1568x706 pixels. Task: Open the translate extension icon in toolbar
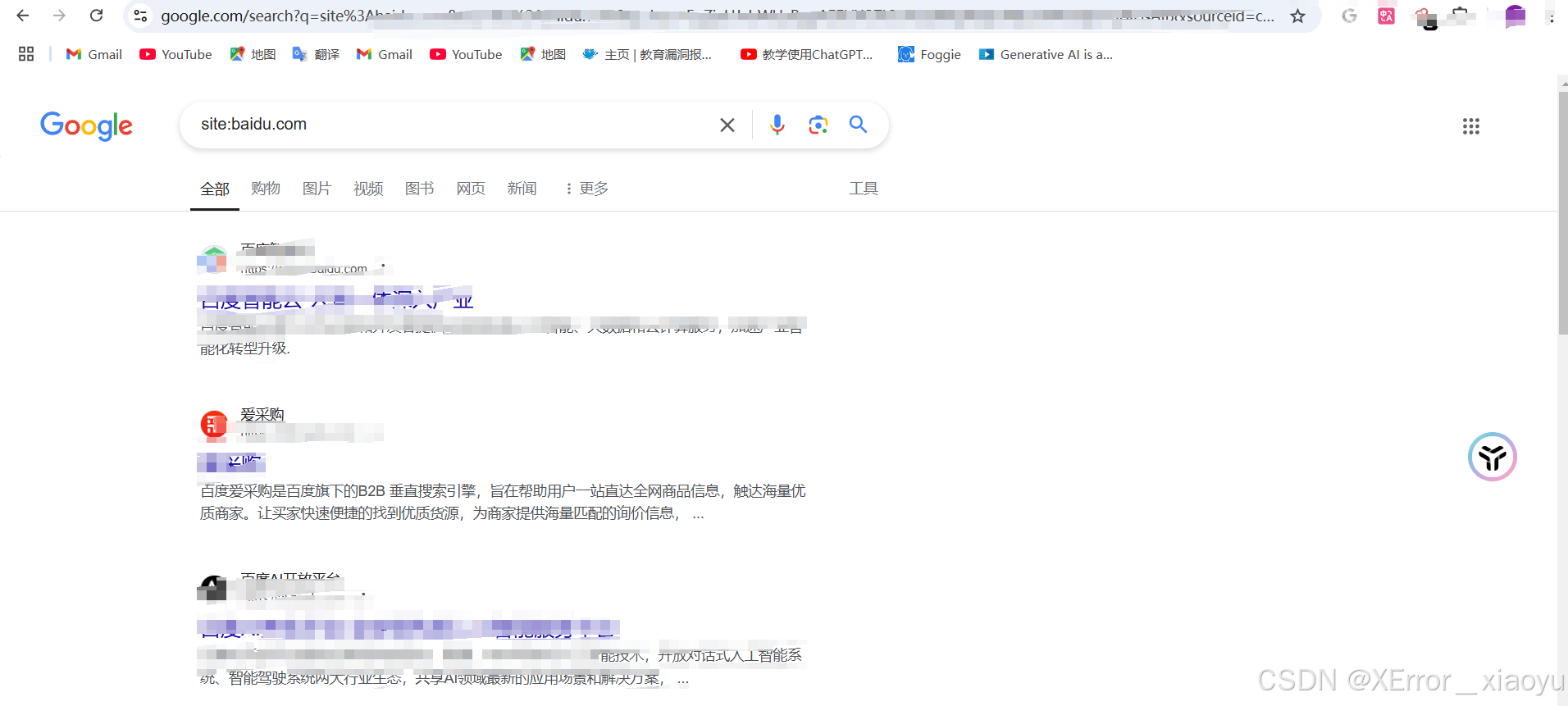coord(1386,16)
